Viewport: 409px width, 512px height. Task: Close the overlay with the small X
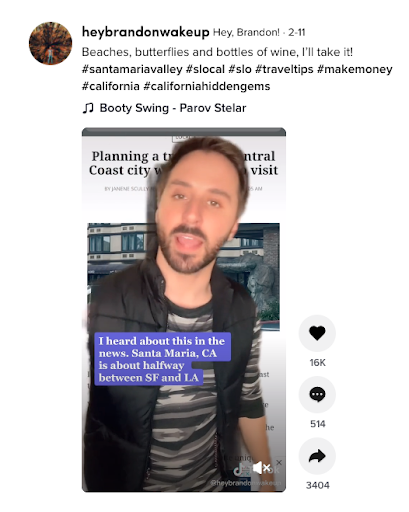tap(279, 463)
